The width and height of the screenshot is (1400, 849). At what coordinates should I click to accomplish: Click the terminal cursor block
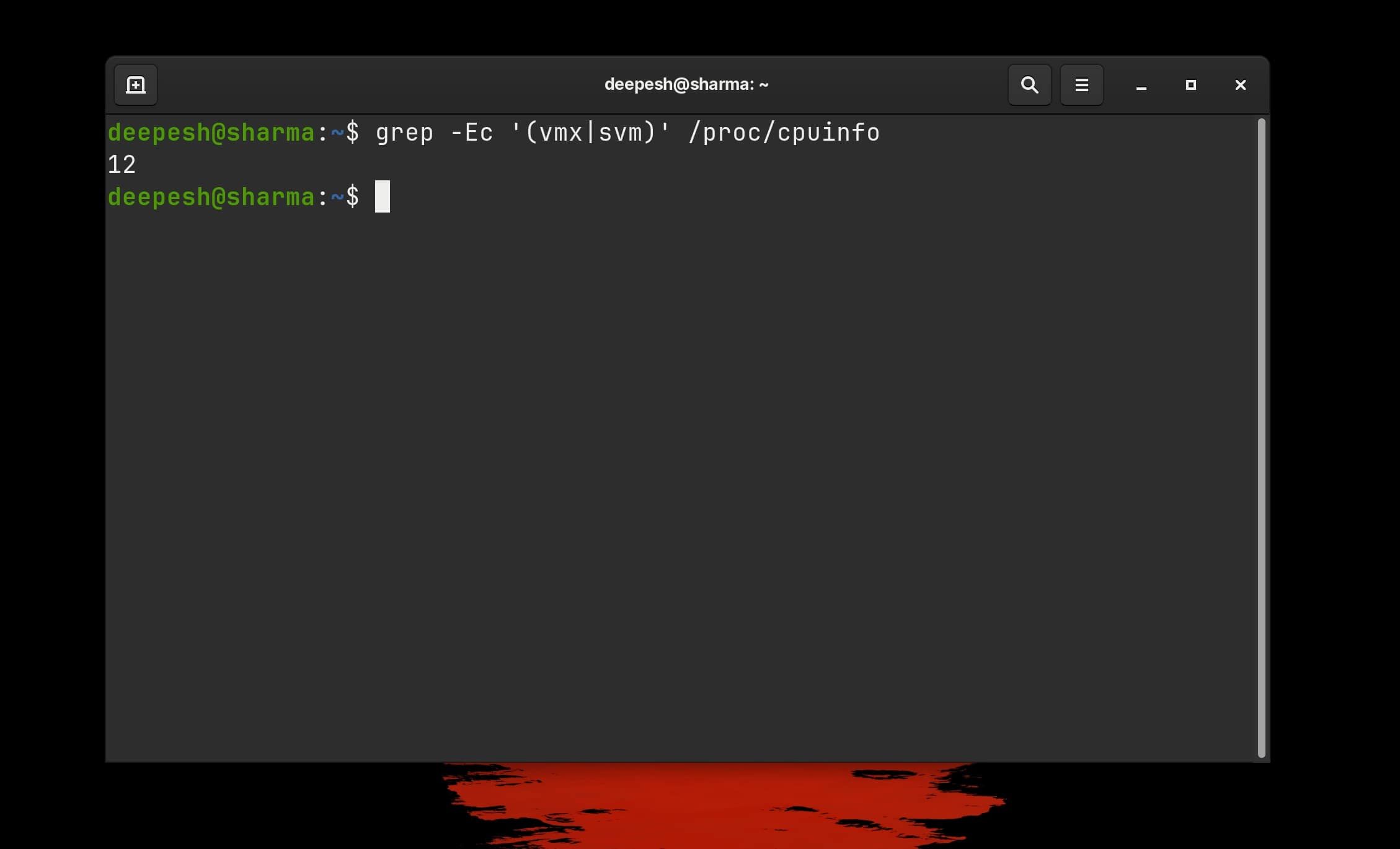[383, 197]
